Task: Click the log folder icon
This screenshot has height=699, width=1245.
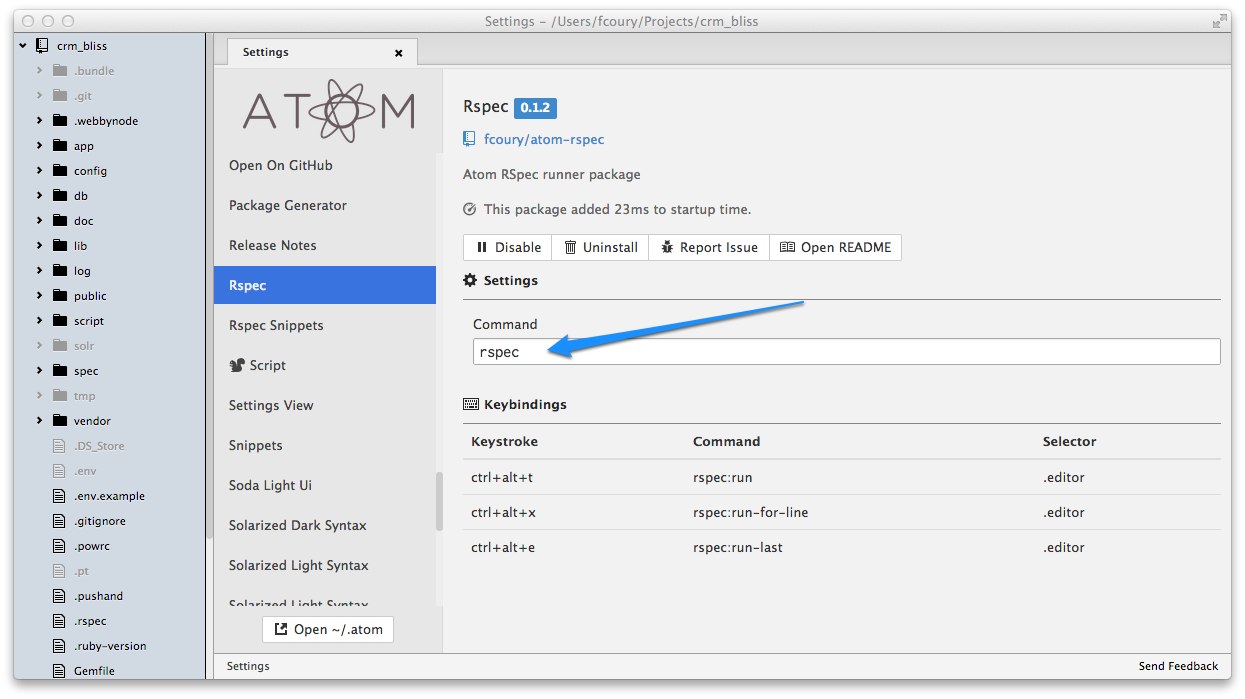Action: (x=59, y=270)
